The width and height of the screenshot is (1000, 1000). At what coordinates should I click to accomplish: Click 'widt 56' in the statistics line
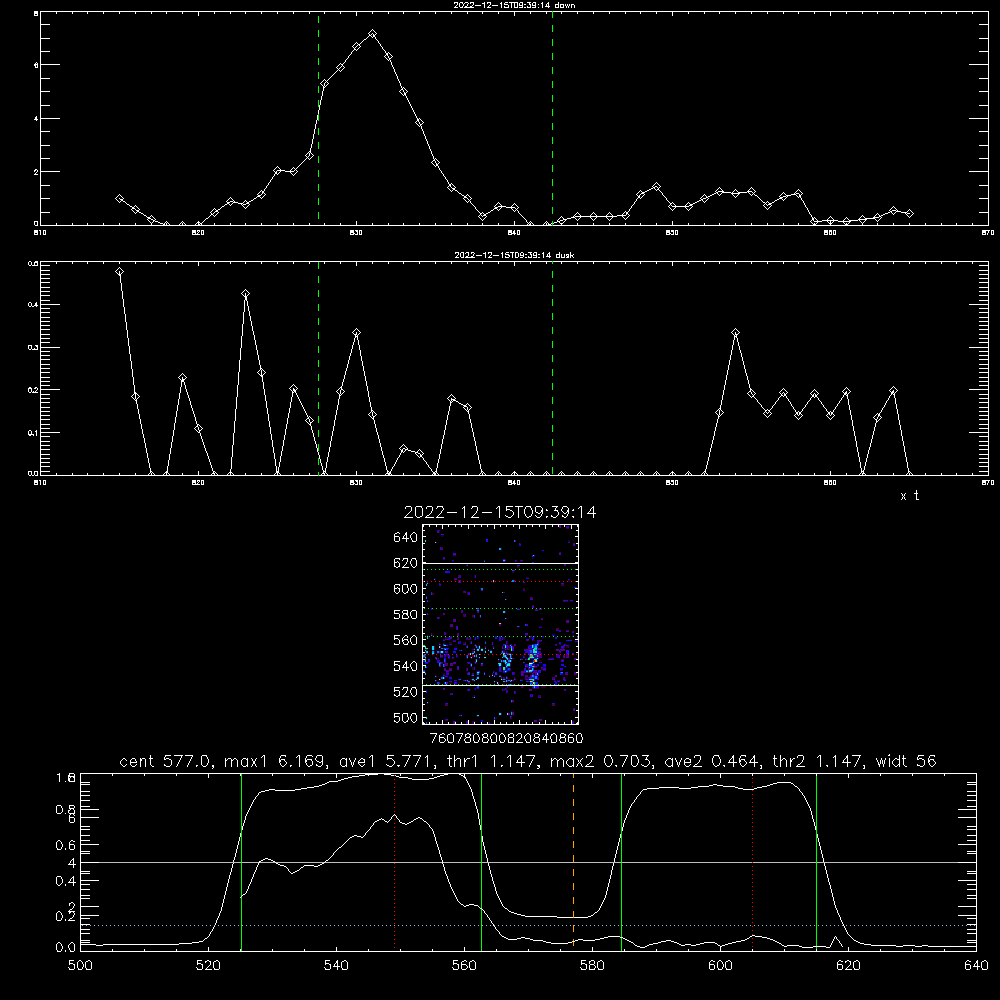(906, 761)
